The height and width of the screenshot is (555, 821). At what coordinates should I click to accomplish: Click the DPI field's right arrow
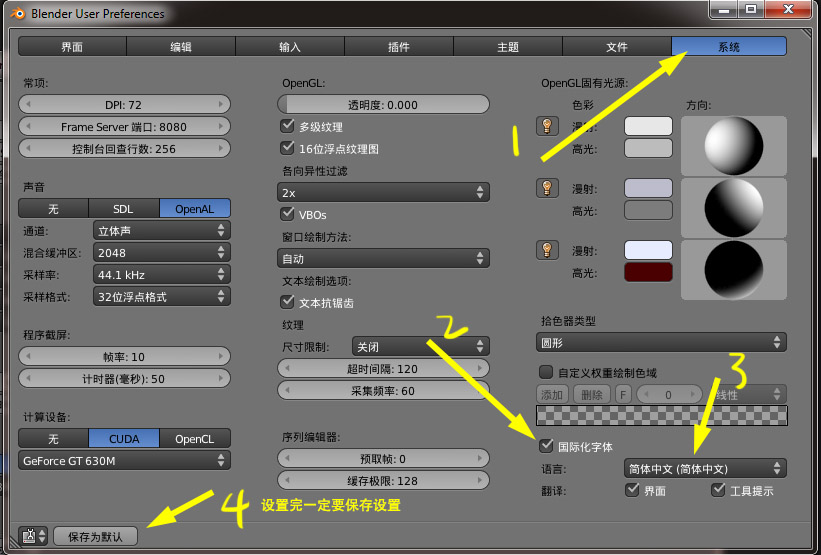tap(221, 104)
